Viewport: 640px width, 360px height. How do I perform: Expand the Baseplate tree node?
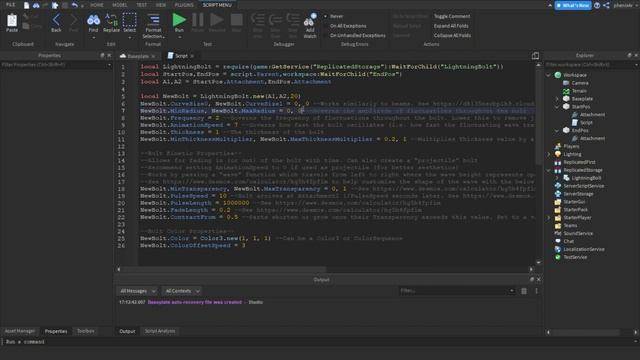point(557,99)
